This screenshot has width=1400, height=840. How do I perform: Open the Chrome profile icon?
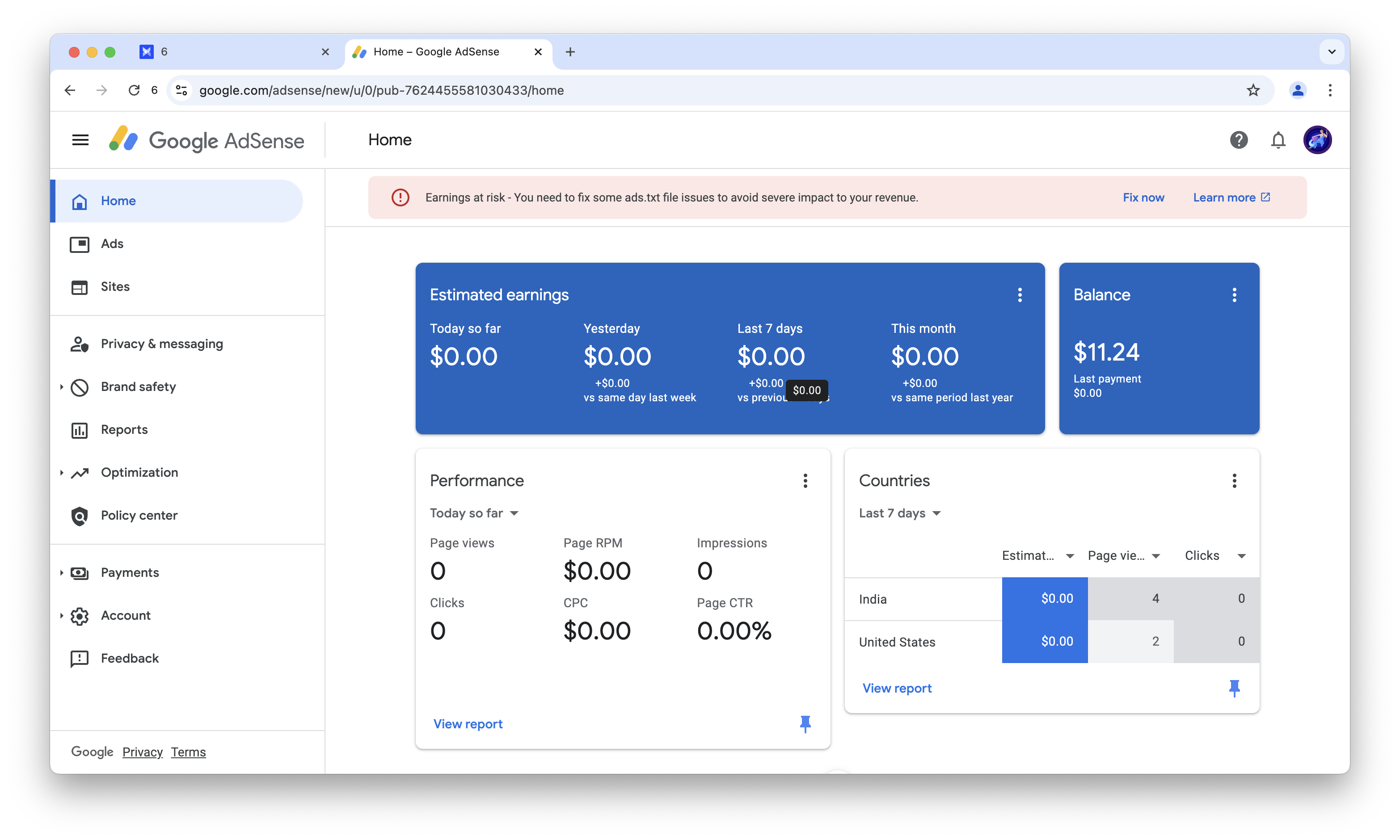click(1297, 91)
